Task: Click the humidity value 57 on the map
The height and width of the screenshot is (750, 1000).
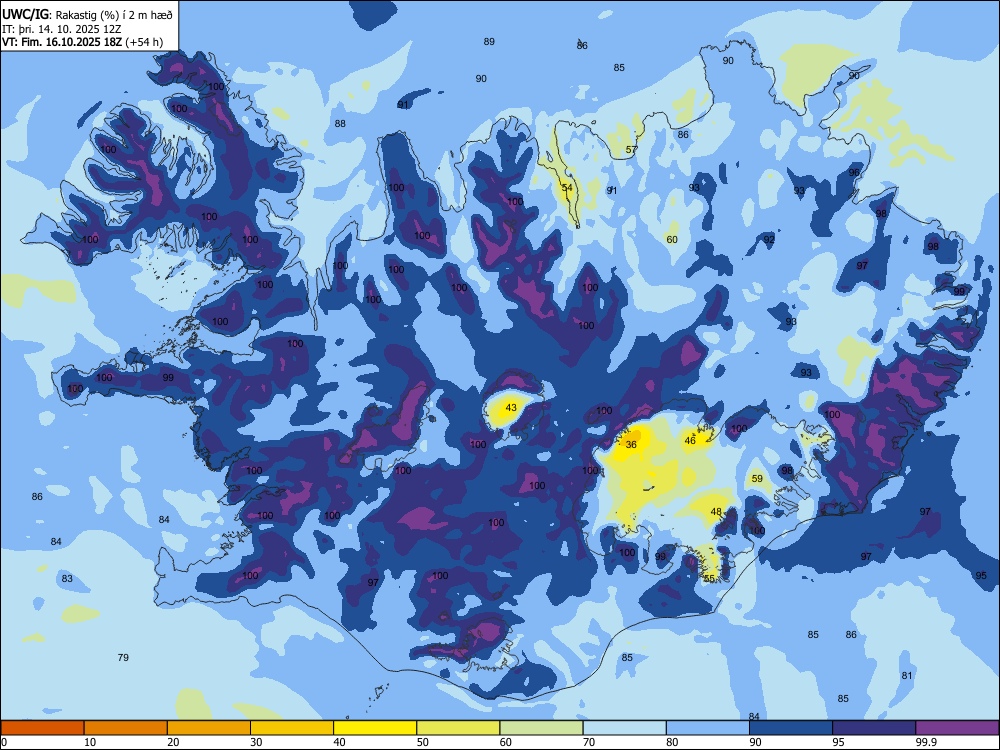Action: [631, 150]
